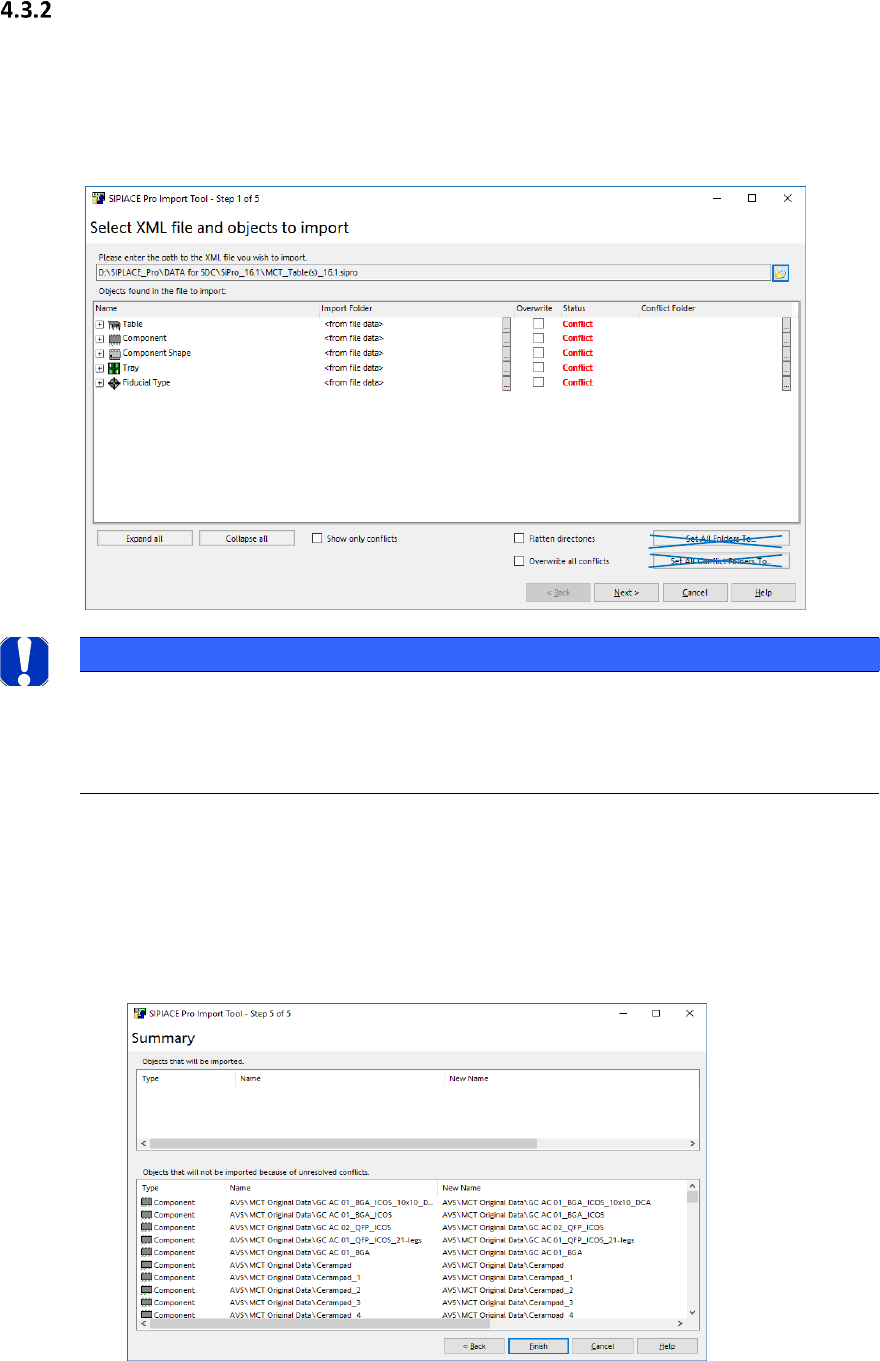Tick the Overwrite checkbox for Component Shape
This screenshot has width=880, height=1361.
[539, 353]
